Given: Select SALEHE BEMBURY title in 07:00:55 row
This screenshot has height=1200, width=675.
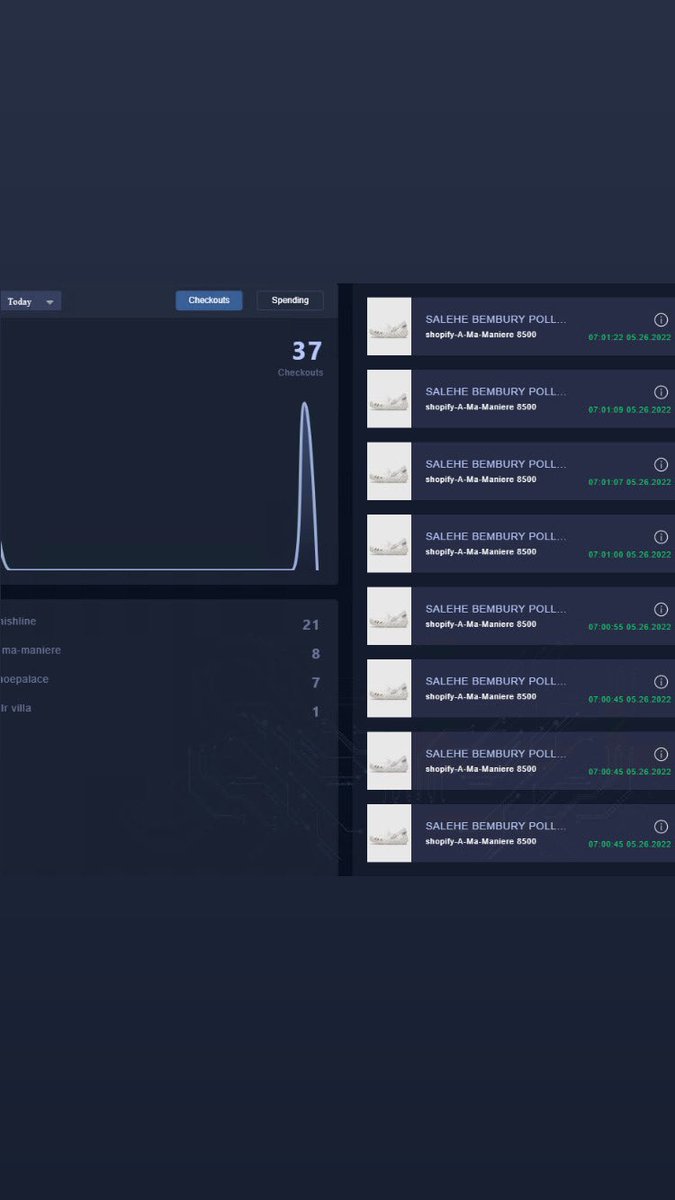Looking at the screenshot, I should click(496, 609).
